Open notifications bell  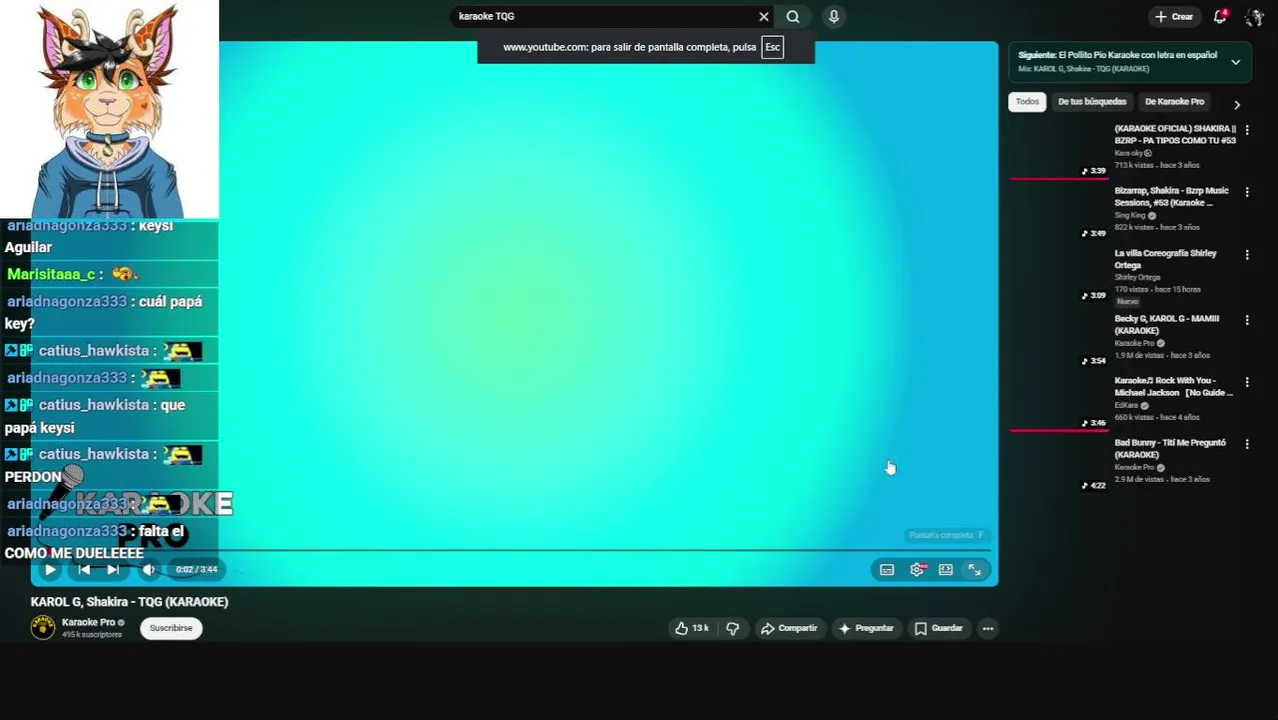pos(1220,17)
